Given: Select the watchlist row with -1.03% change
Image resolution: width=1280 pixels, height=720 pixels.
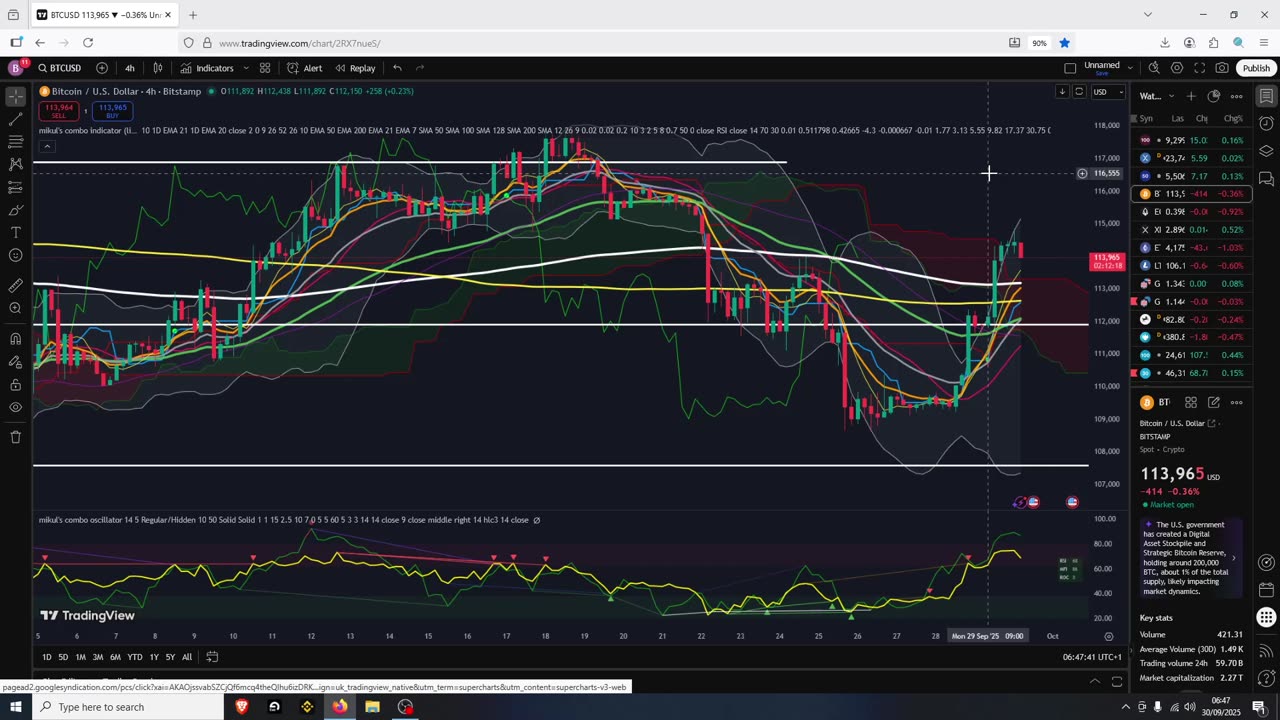Looking at the screenshot, I should (x=1192, y=248).
